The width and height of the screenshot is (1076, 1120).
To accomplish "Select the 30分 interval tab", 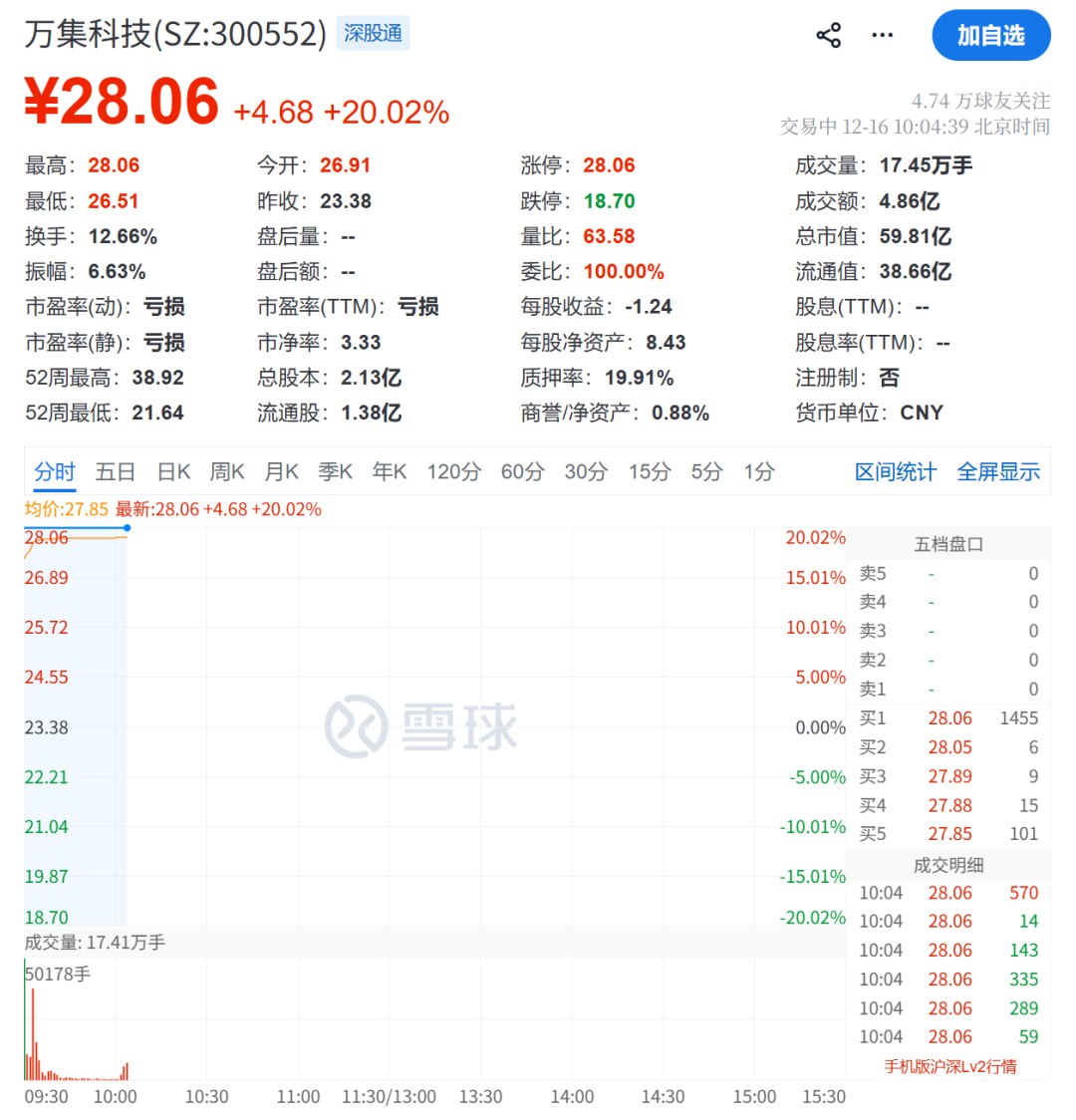I will coord(586,472).
